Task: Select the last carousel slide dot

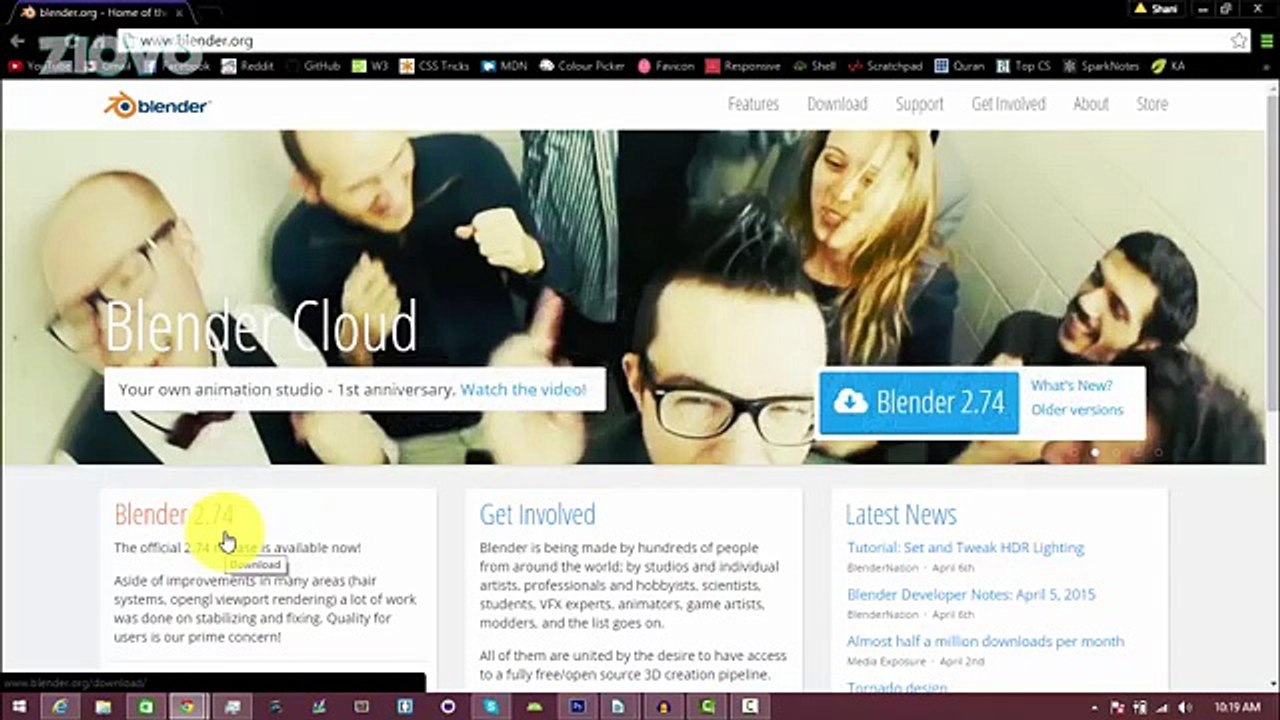Action: pos(1158,452)
